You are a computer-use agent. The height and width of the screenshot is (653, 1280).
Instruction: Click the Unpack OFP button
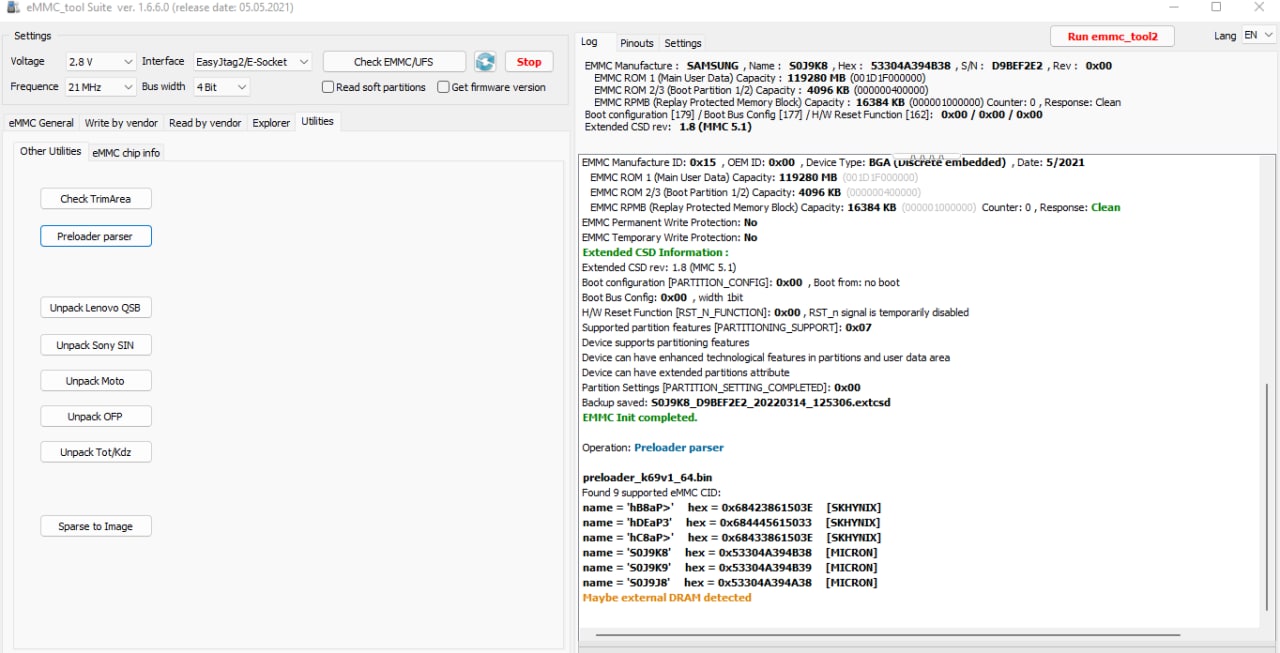(96, 416)
